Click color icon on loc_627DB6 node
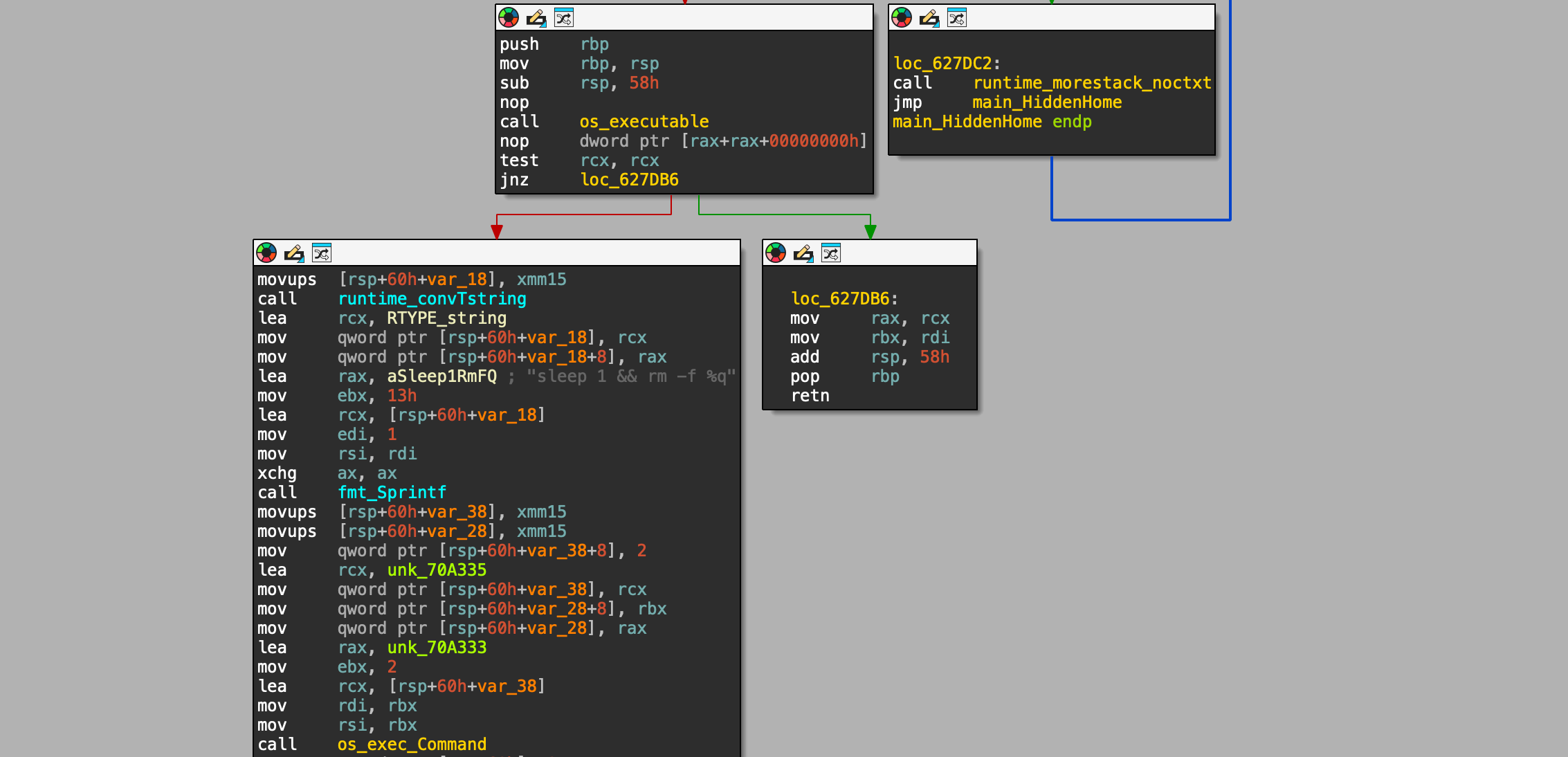 pos(776,253)
